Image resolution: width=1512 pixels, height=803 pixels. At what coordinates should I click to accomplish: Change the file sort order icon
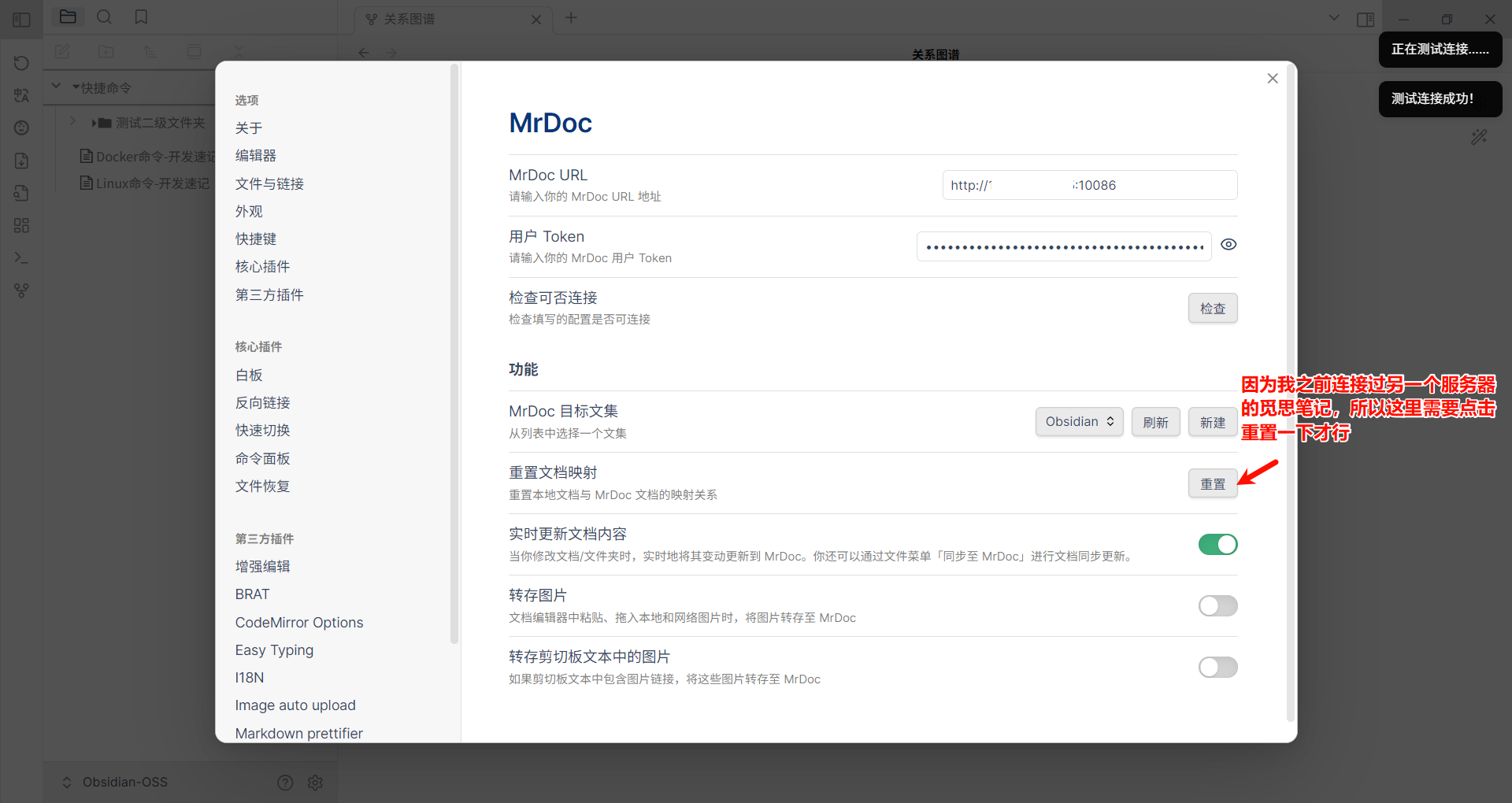150,52
